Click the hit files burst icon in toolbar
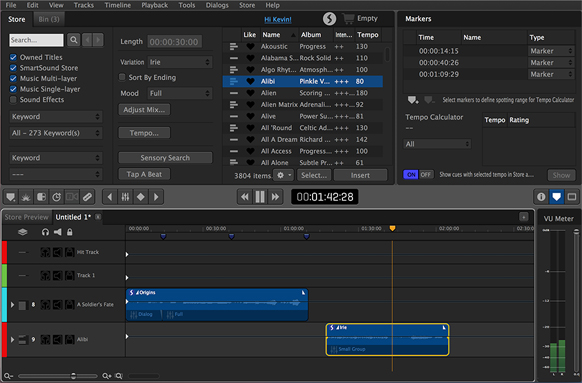The image size is (582, 383). pos(26,197)
